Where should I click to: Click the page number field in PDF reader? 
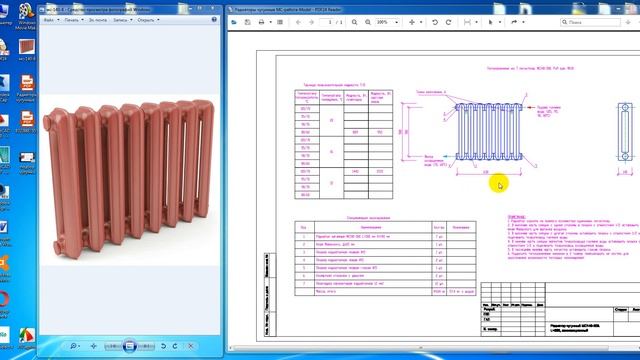[328, 22]
